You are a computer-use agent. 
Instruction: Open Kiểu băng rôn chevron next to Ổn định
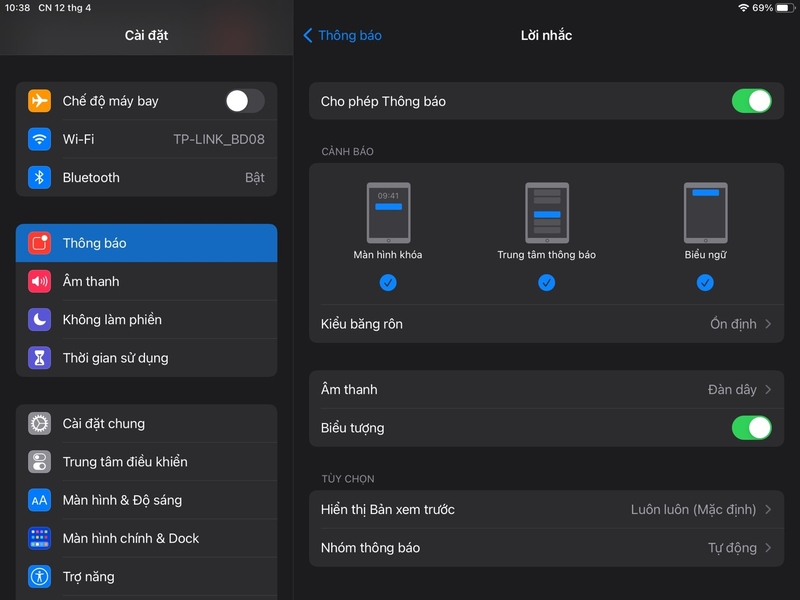click(768, 324)
